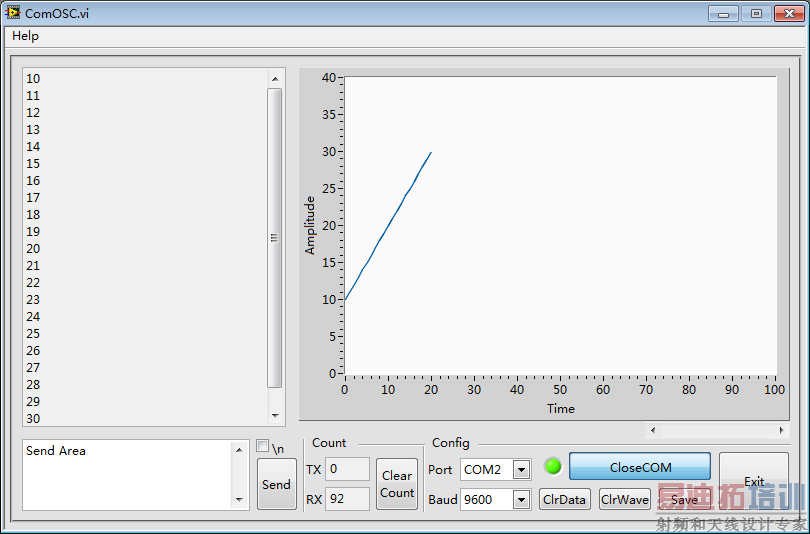
Task: Click the ClrWave button
Action: (x=625, y=499)
